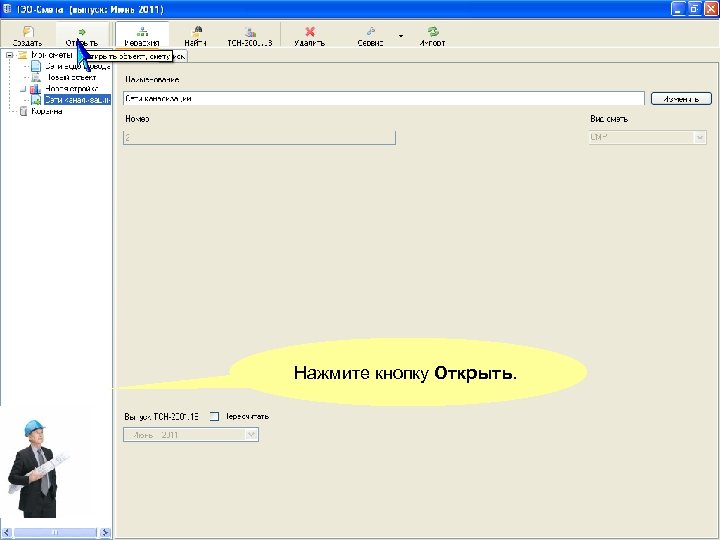720x540 pixels.
Task: Click the tree panel's right scroll arrow
Action: (x=105, y=533)
